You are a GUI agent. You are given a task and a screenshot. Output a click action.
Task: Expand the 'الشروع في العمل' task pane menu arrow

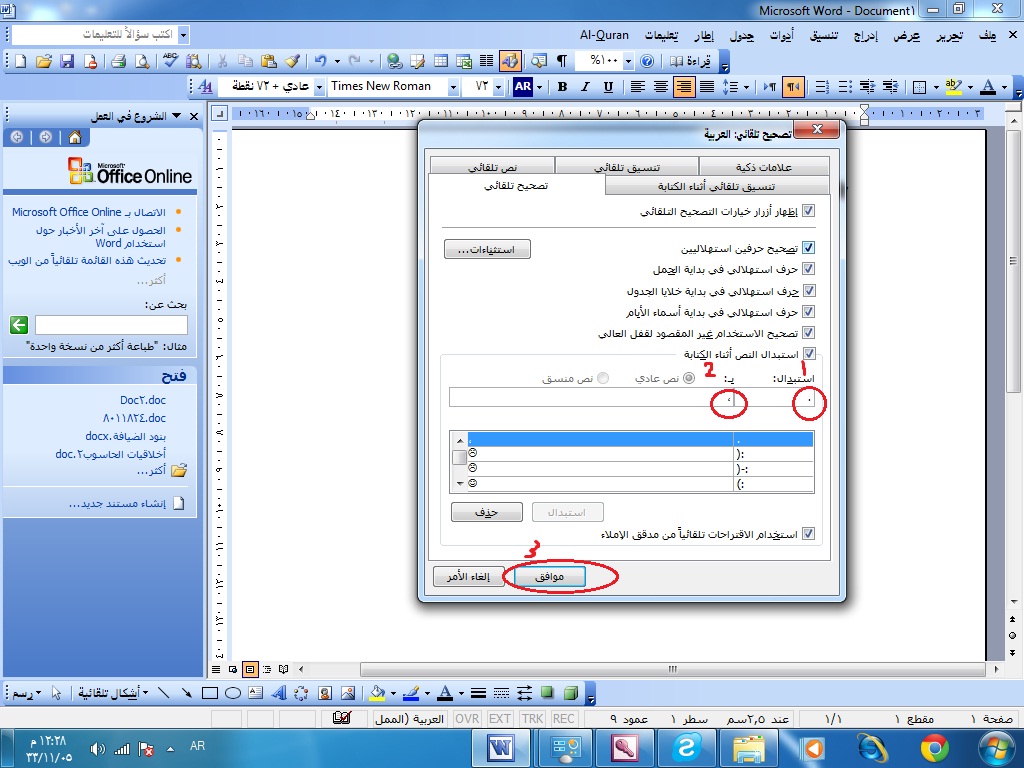click(177, 116)
